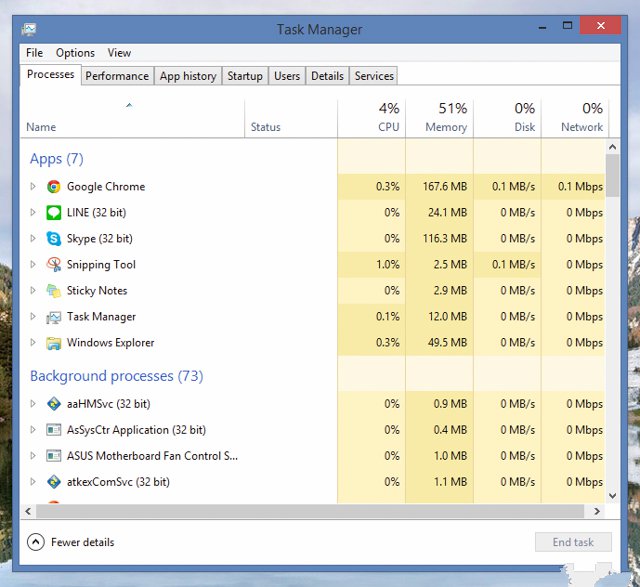Sort processes by Network column
This screenshot has height=587, width=640.
pos(575,119)
